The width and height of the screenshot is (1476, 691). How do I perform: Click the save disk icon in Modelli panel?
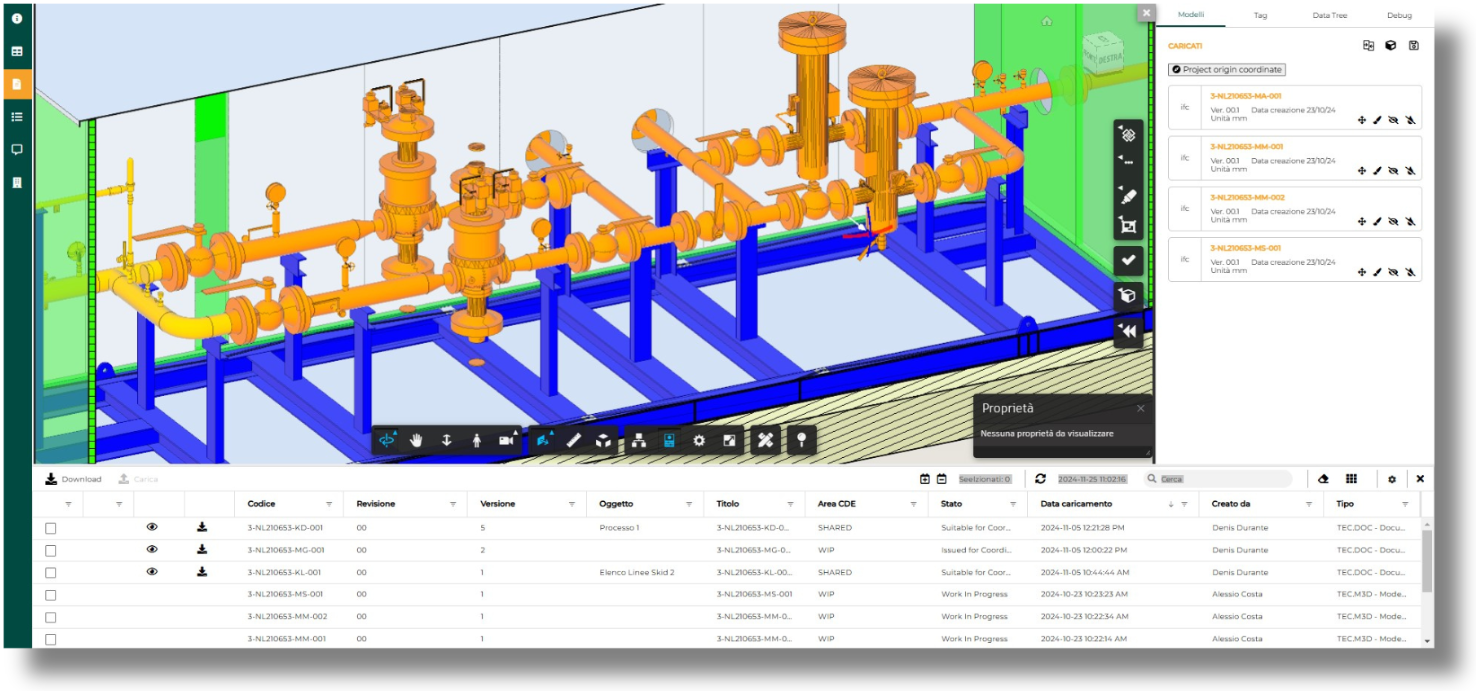(1413, 46)
